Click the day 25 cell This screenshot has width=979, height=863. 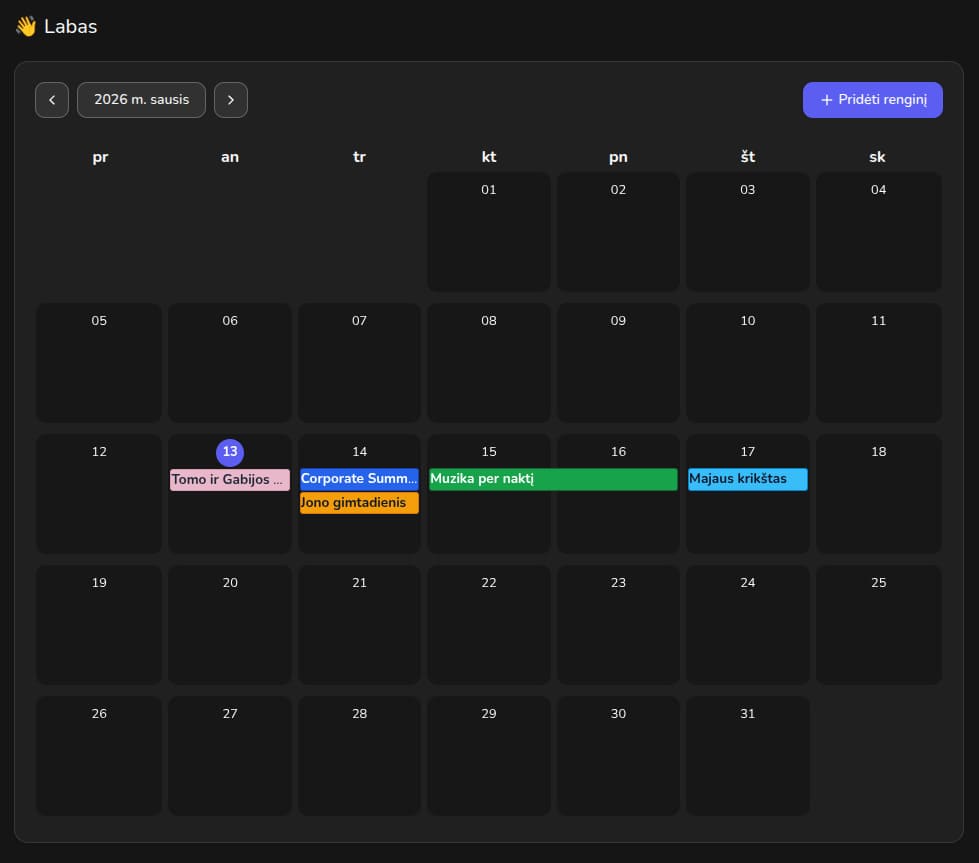[878, 625]
